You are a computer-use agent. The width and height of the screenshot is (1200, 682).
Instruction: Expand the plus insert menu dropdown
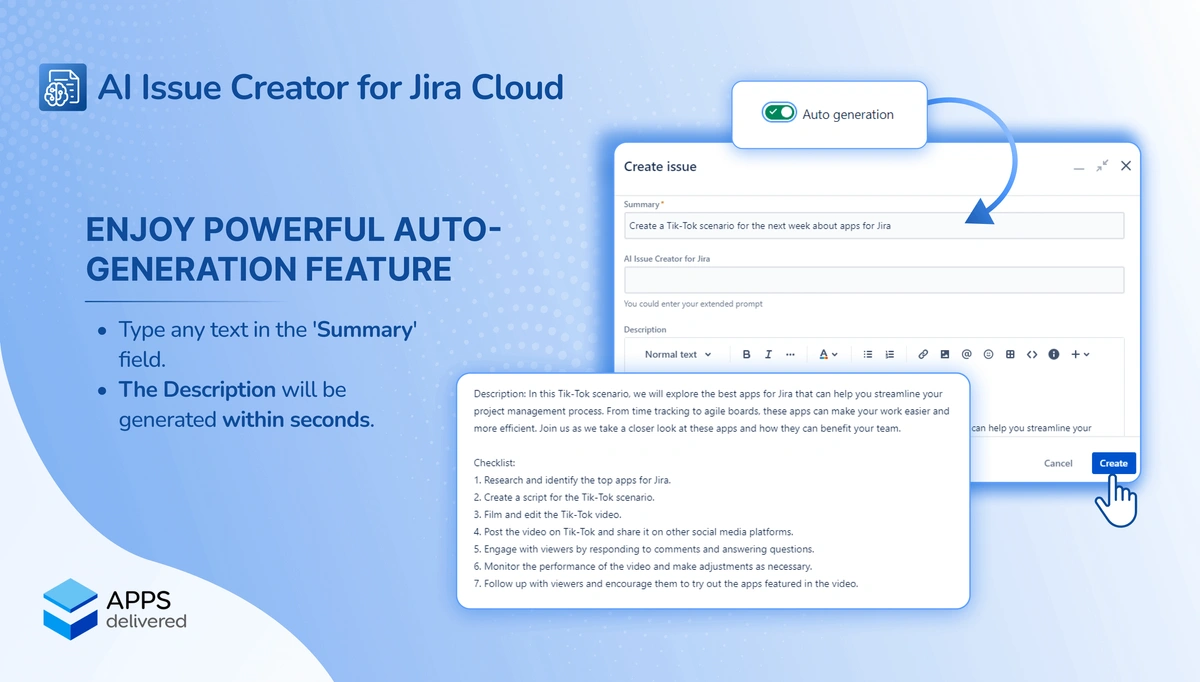point(1080,354)
